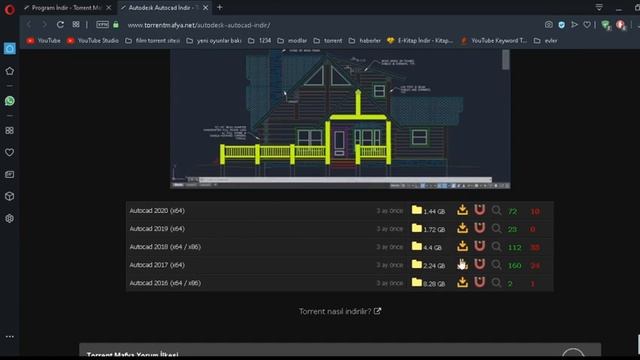The height and width of the screenshot is (360, 640).
Task: Click the Autocad 2019 (x64) row title
Action: [157, 229]
